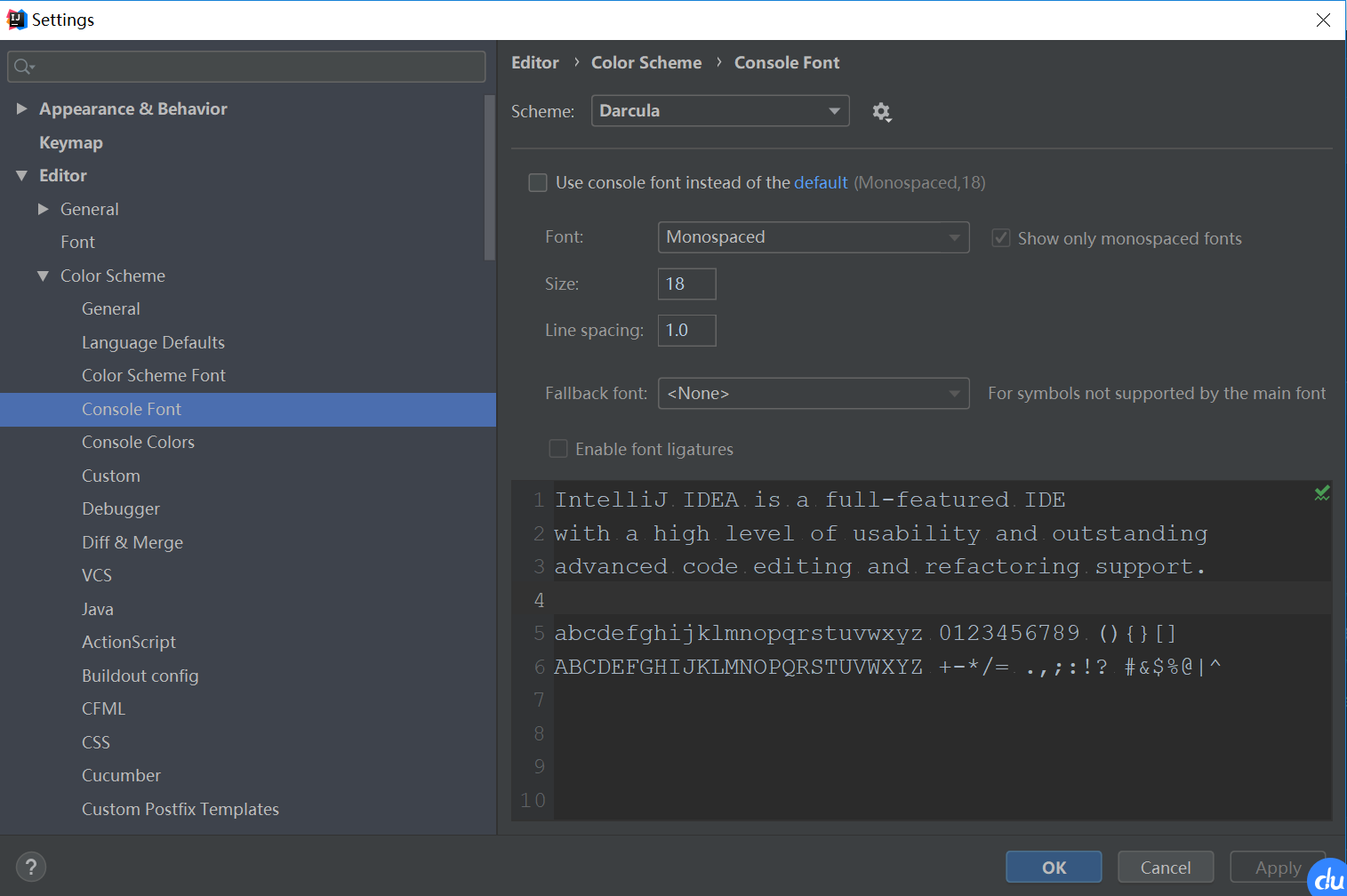Select Buildout config item

pos(140,676)
